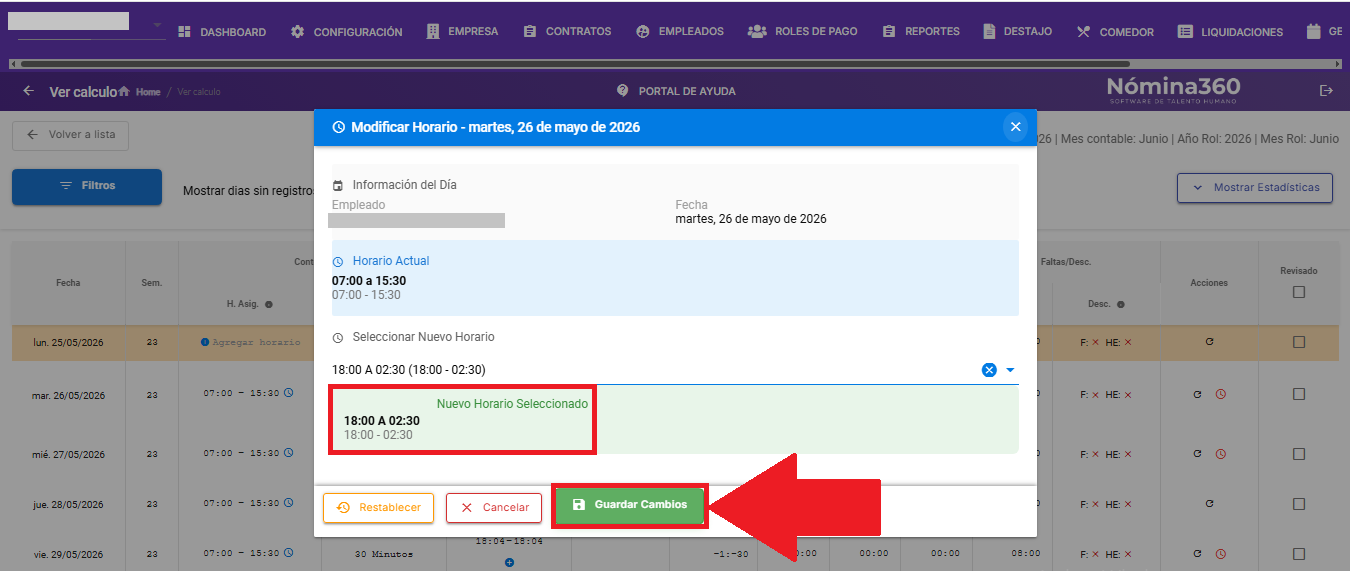Screen dimensions: 1350x571
Task: Open Portal de Ayuda help link
Action: point(676,91)
